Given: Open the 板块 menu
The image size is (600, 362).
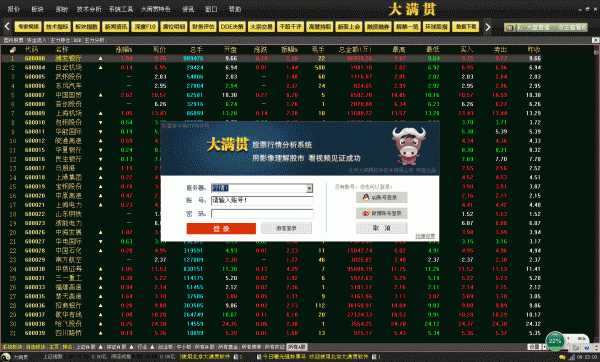Looking at the screenshot, I should (37, 9).
